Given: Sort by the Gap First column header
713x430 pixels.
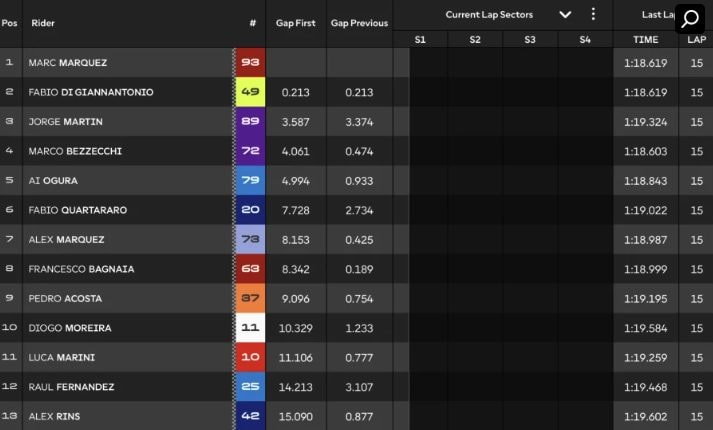Looking at the screenshot, I should pyautogui.click(x=296, y=22).
